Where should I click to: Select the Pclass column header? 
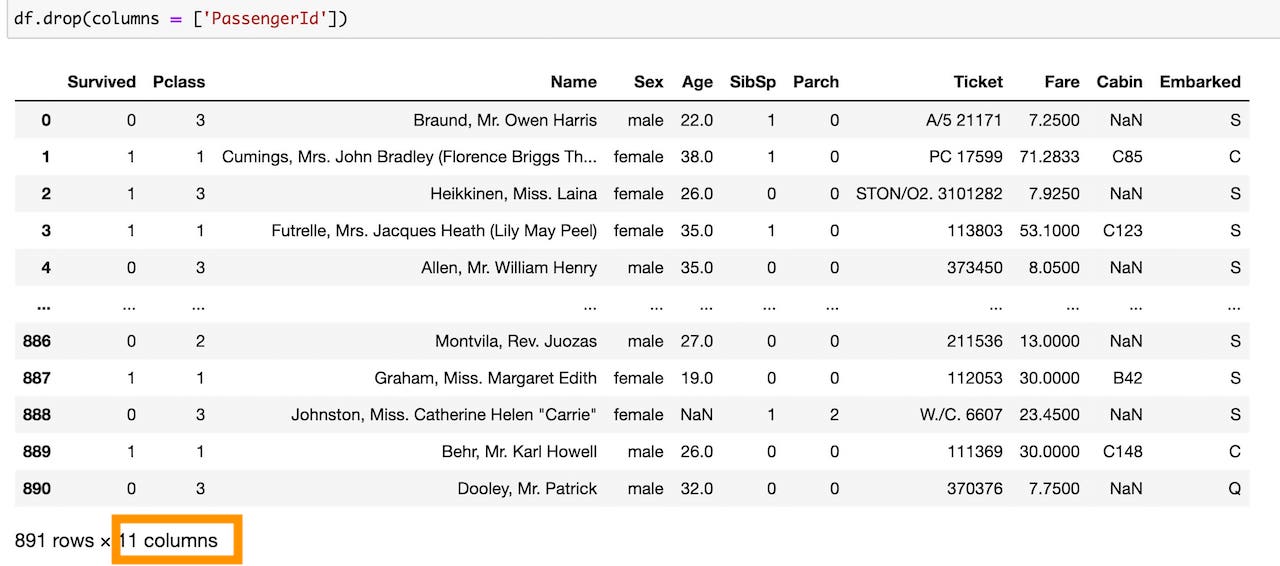coord(179,82)
